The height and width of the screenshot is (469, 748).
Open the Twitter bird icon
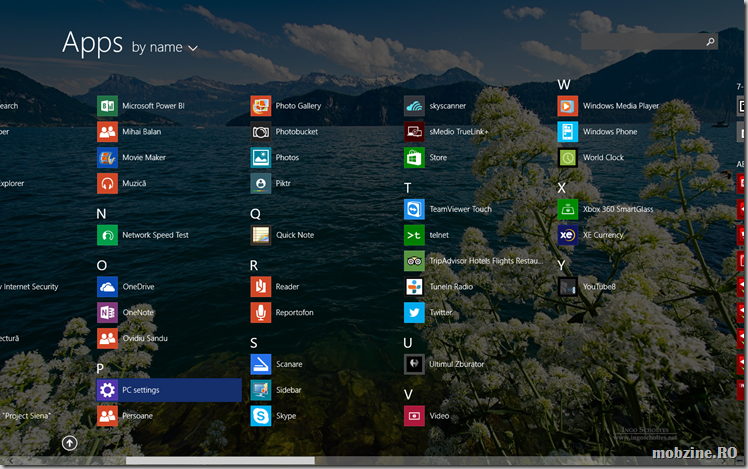click(x=414, y=313)
